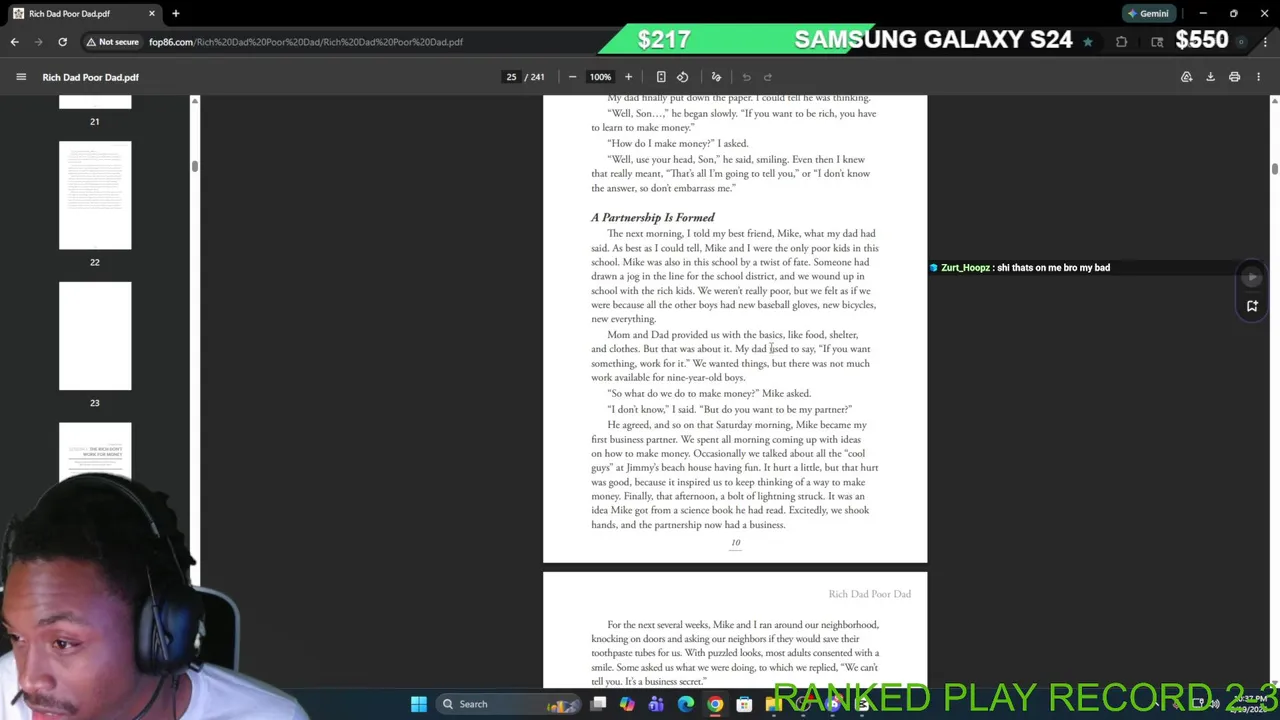Open the browser extensions puzzle icon

click(1121, 42)
